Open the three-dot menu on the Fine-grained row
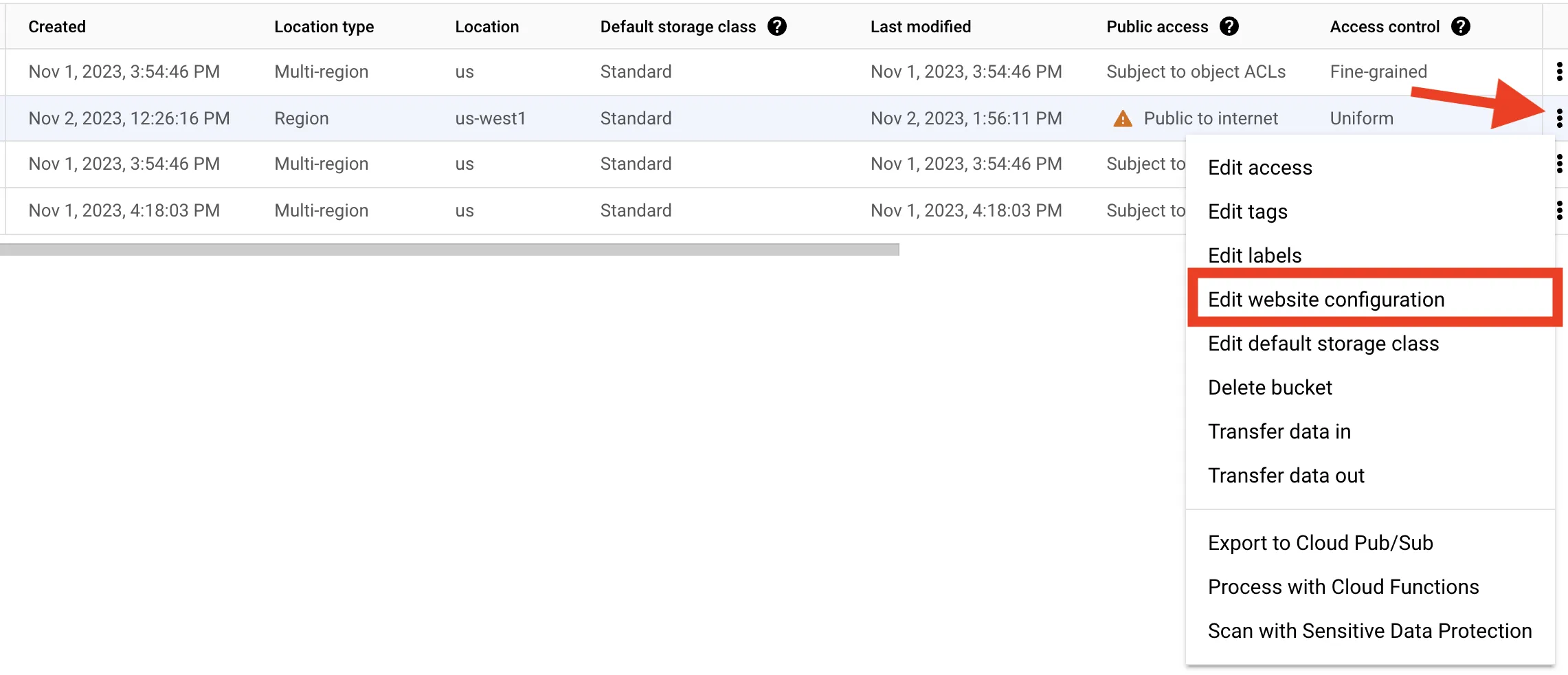This screenshot has height=675, width=1568. point(1559,71)
